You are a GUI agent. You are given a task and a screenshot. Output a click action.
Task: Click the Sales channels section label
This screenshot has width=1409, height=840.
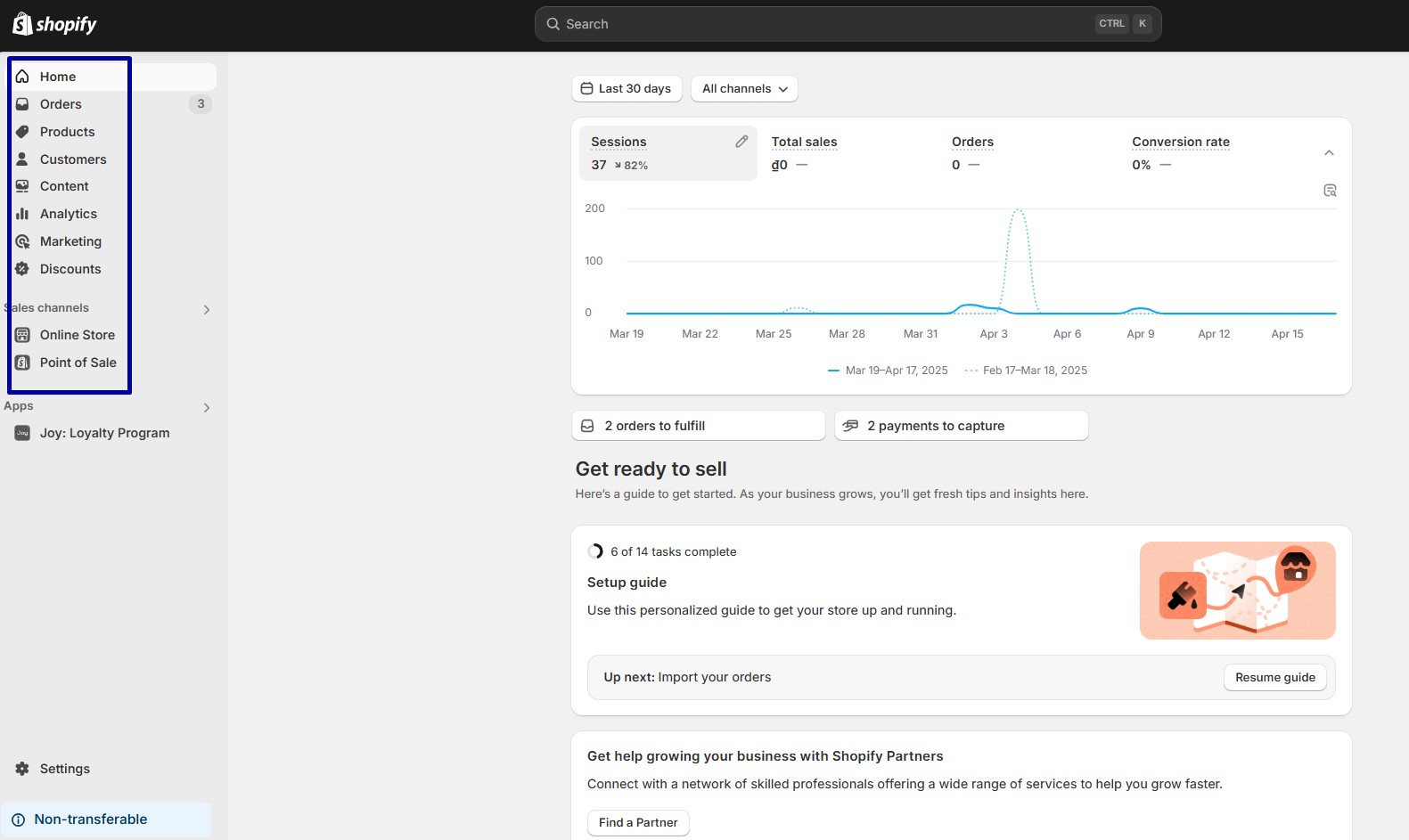(46, 308)
